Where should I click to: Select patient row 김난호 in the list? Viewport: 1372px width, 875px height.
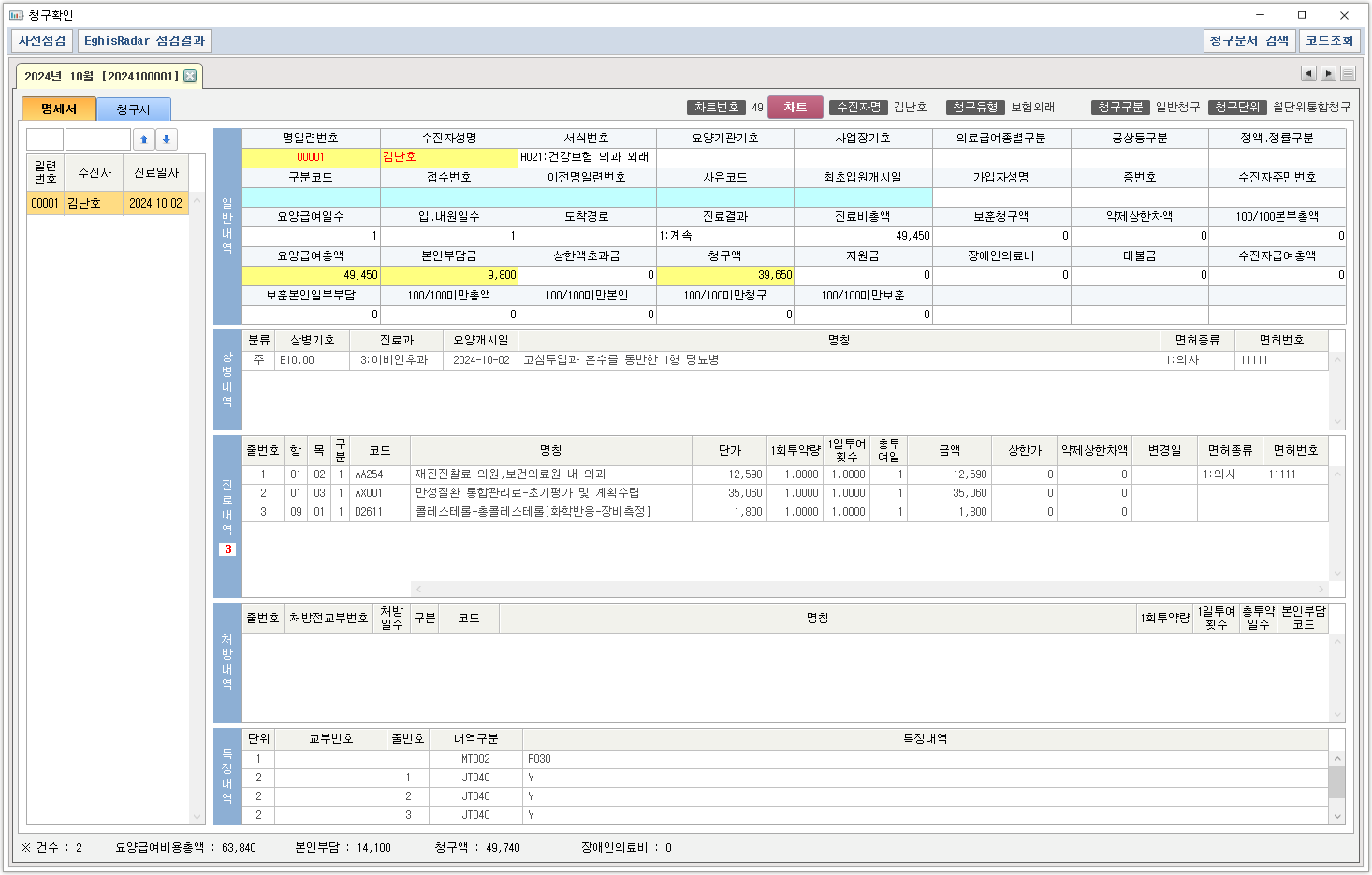coord(94,203)
